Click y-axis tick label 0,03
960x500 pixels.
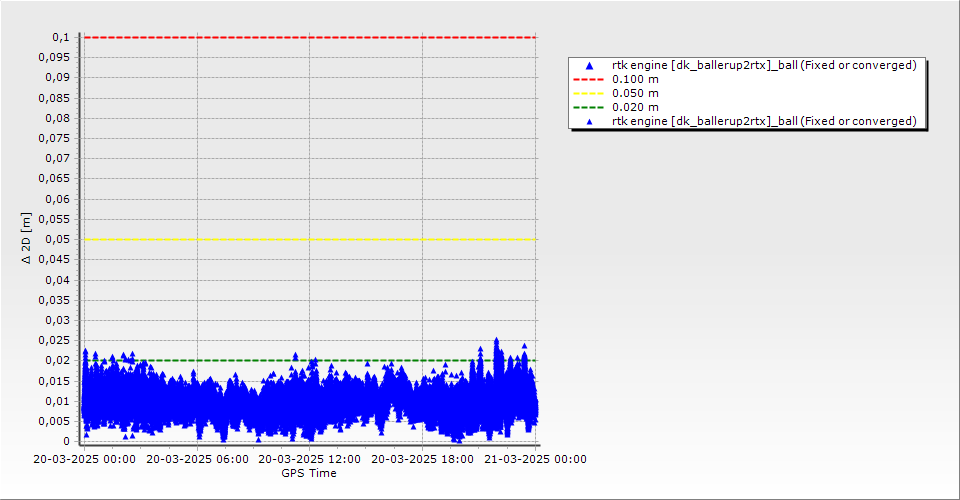(58, 321)
